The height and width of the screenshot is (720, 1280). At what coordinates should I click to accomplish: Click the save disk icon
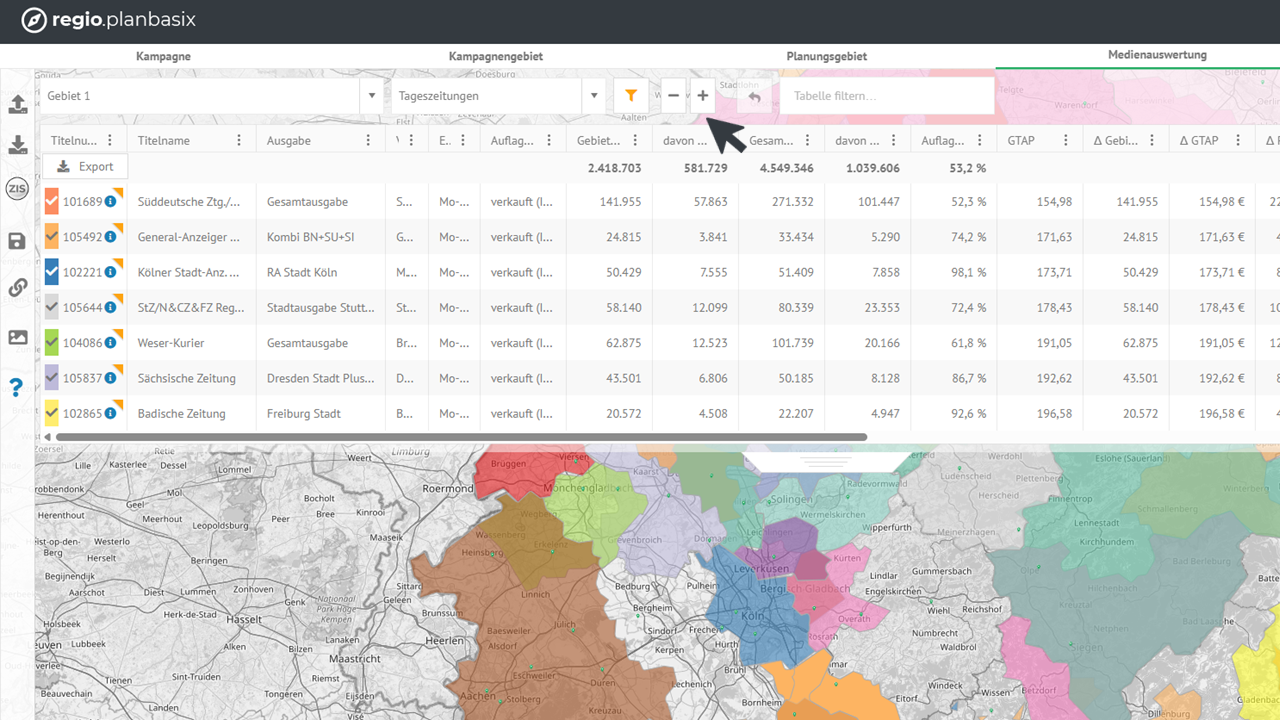(x=17, y=241)
